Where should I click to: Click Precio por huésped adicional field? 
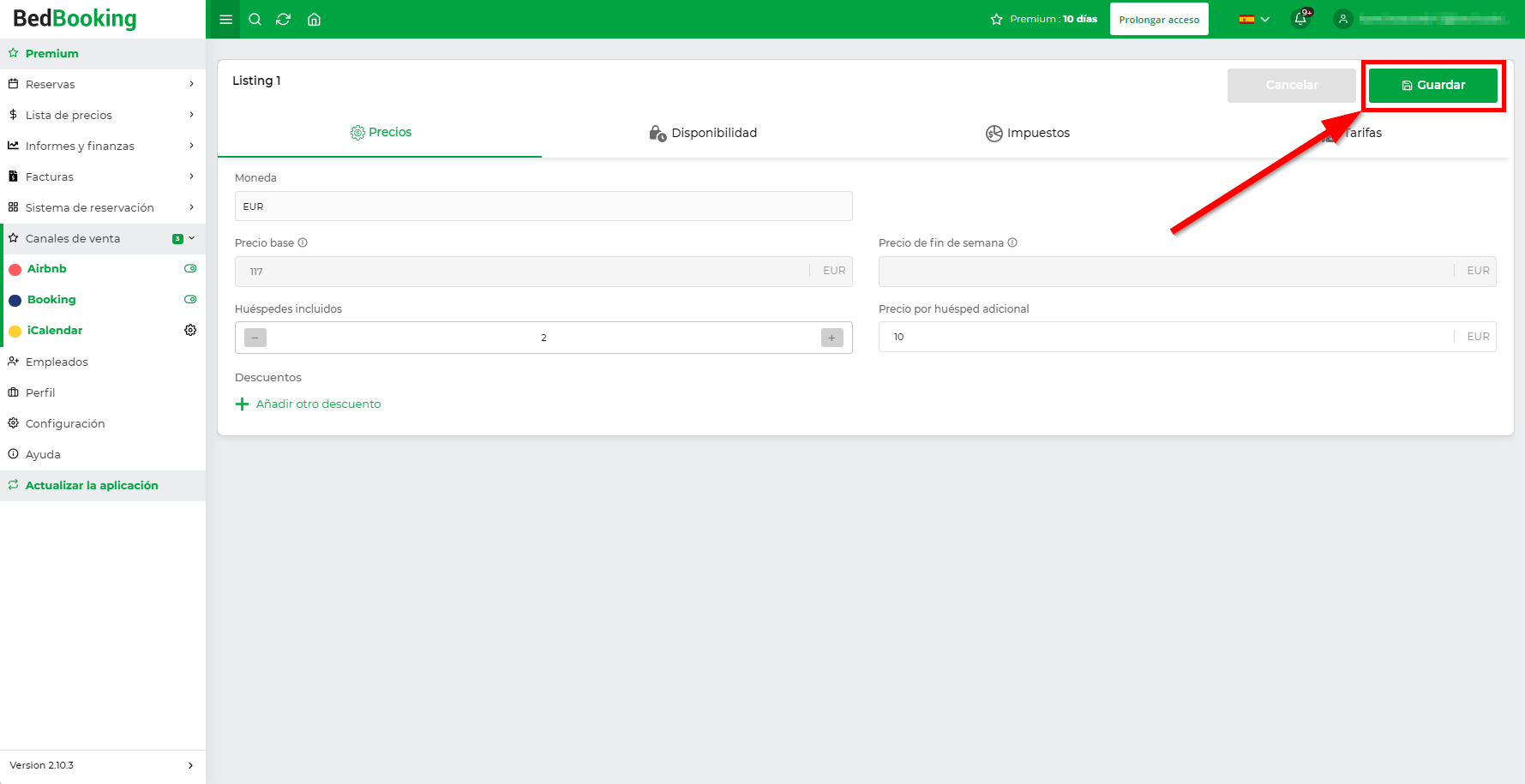coord(1187,337)
